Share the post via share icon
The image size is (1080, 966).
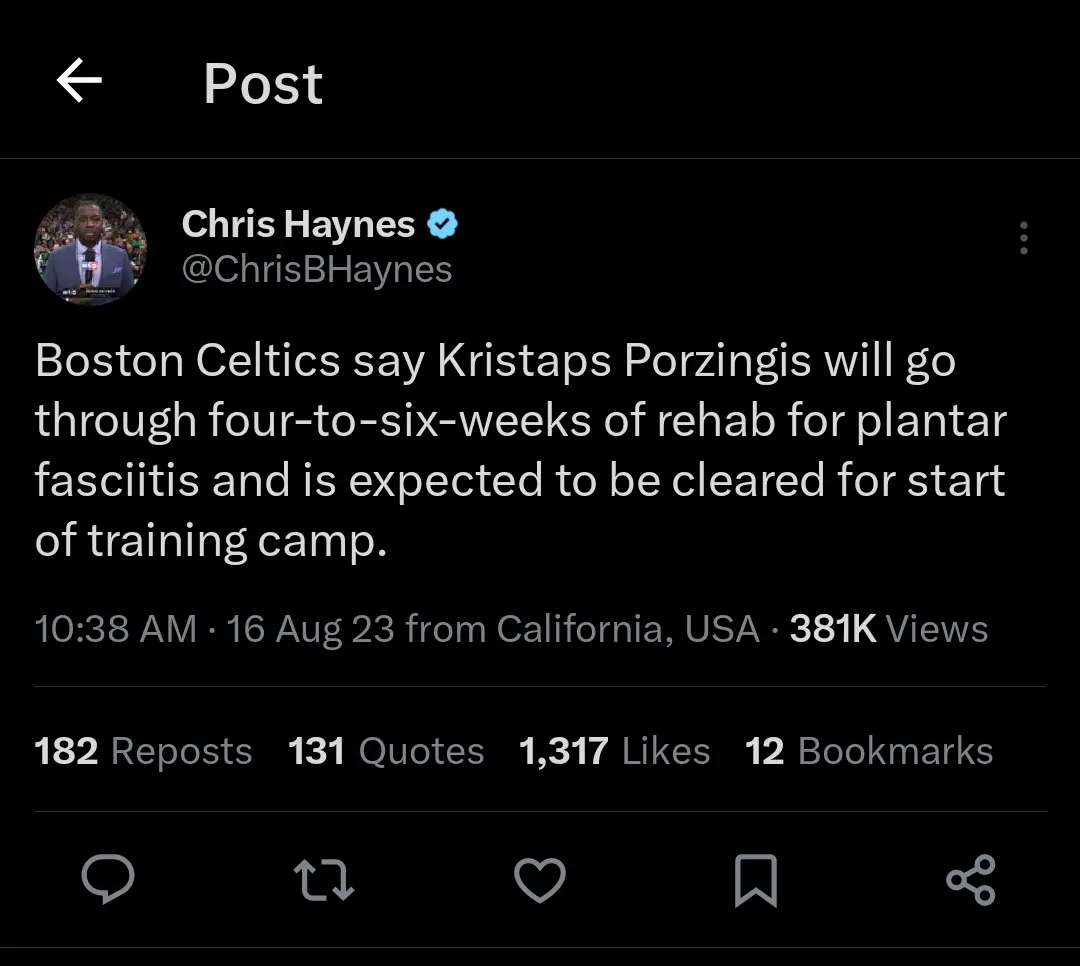point(971,880)
